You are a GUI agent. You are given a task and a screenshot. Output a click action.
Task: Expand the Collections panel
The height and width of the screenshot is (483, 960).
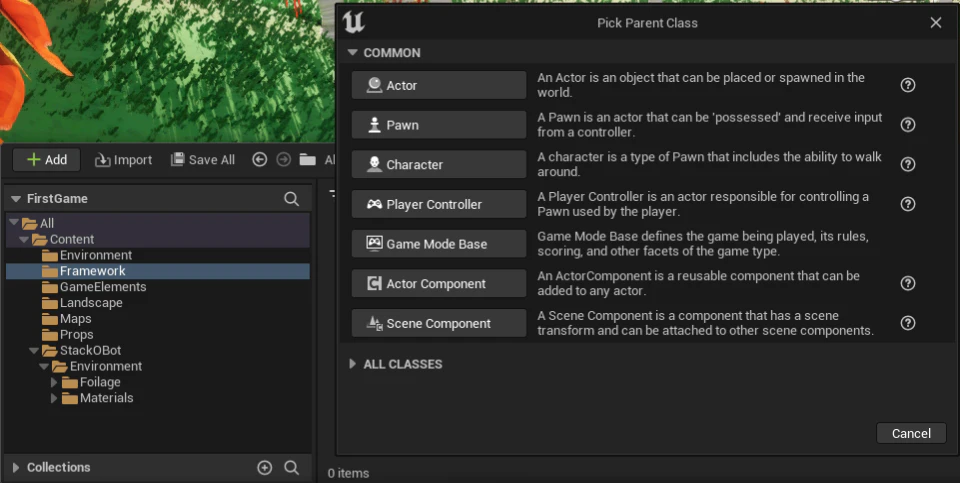click(16, 468)
